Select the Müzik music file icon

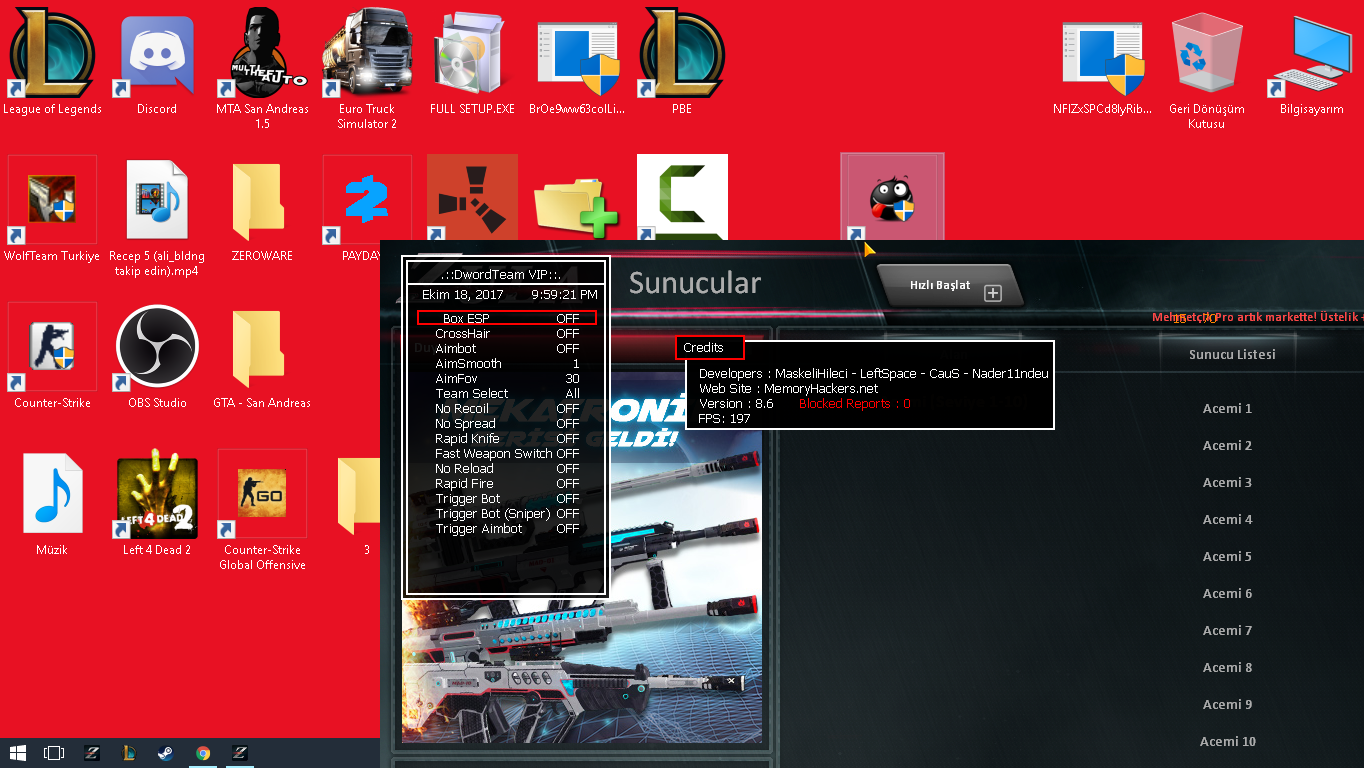[x=52, y=503]
